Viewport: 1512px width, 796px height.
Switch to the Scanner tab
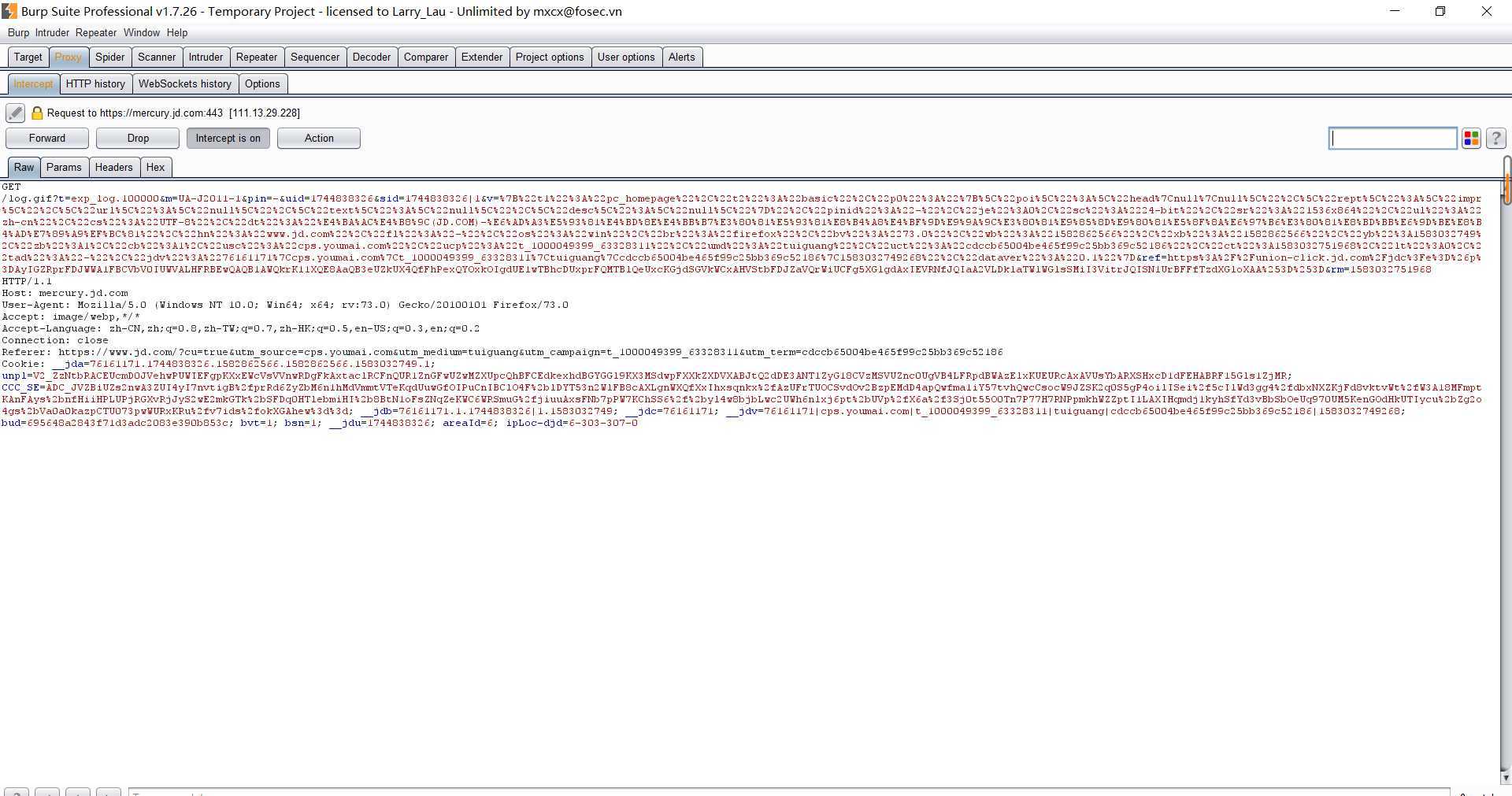(x=157, y=57)
